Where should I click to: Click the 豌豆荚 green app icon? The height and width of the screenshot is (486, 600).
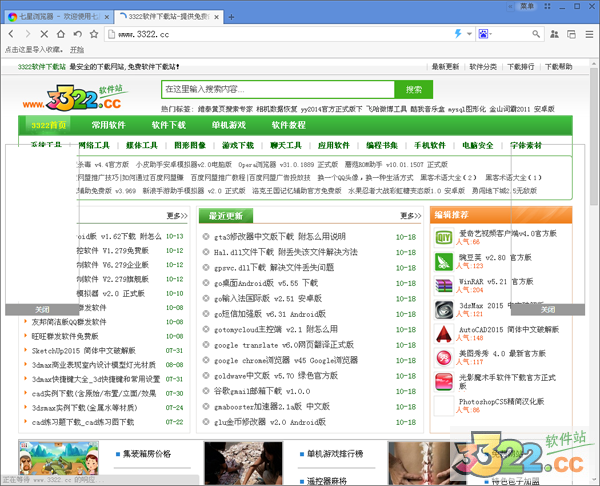click(443, 262)
